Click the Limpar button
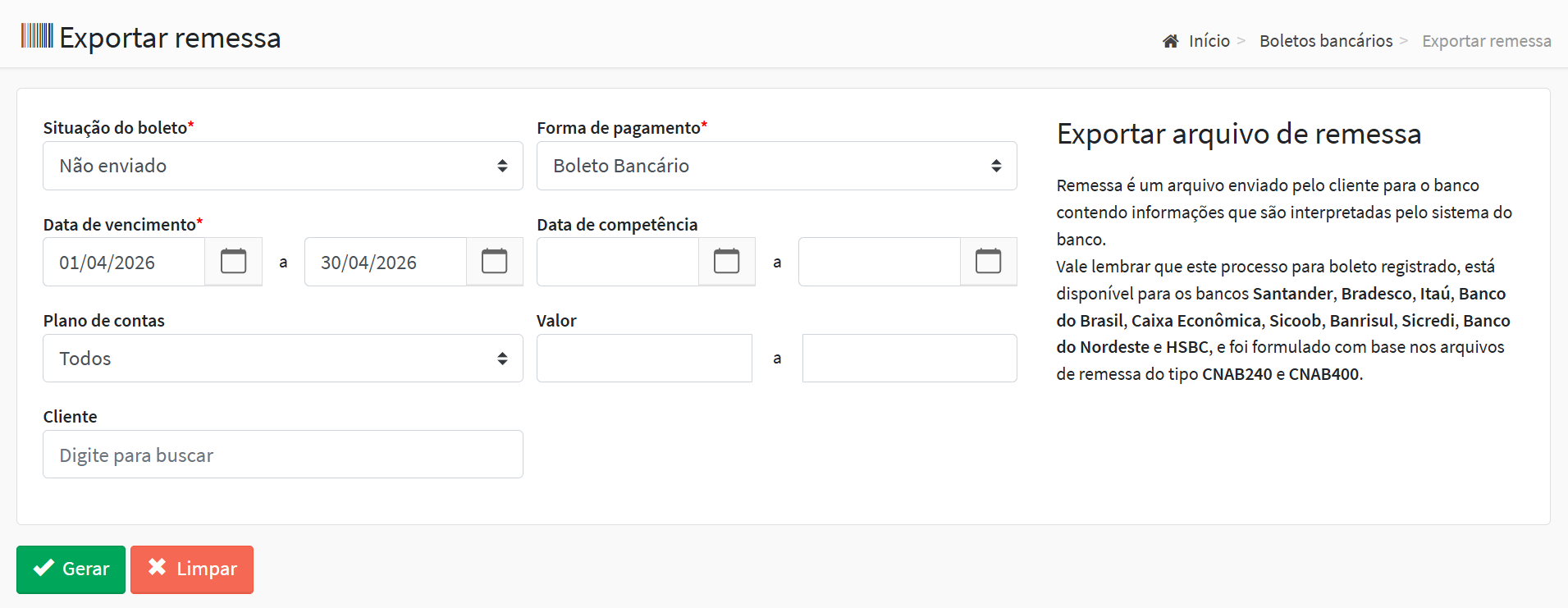Image resolution: width=1568 pixels, height=608 pixels. coord(192,569)
